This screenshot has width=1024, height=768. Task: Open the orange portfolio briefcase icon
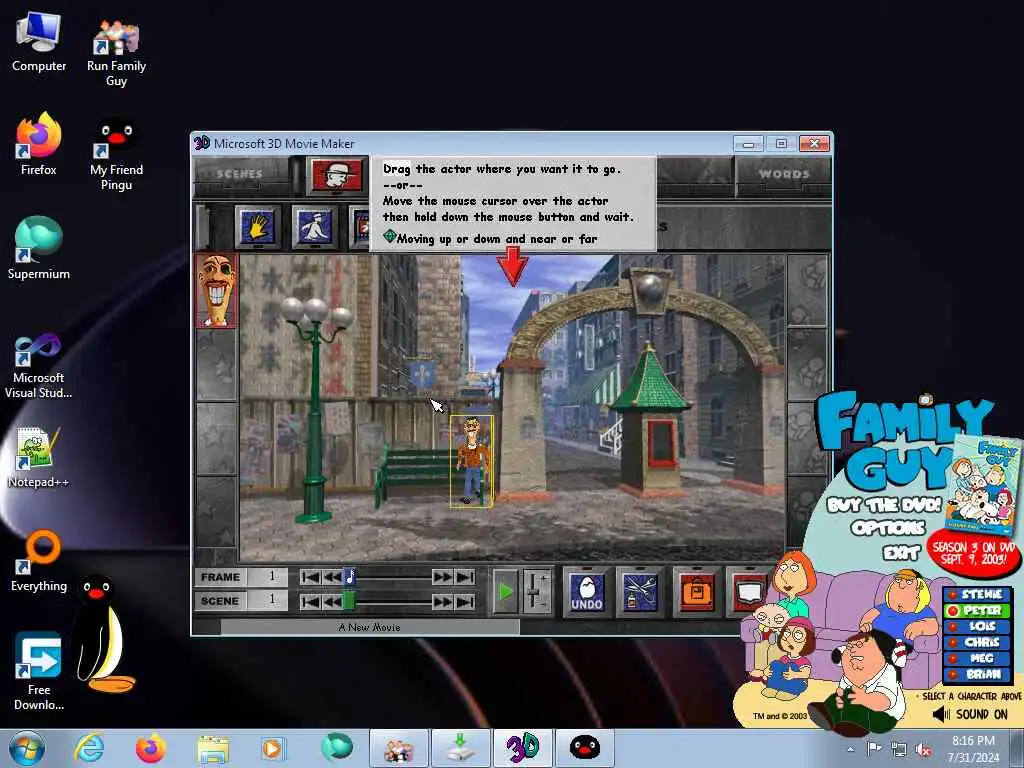(696, 592)
